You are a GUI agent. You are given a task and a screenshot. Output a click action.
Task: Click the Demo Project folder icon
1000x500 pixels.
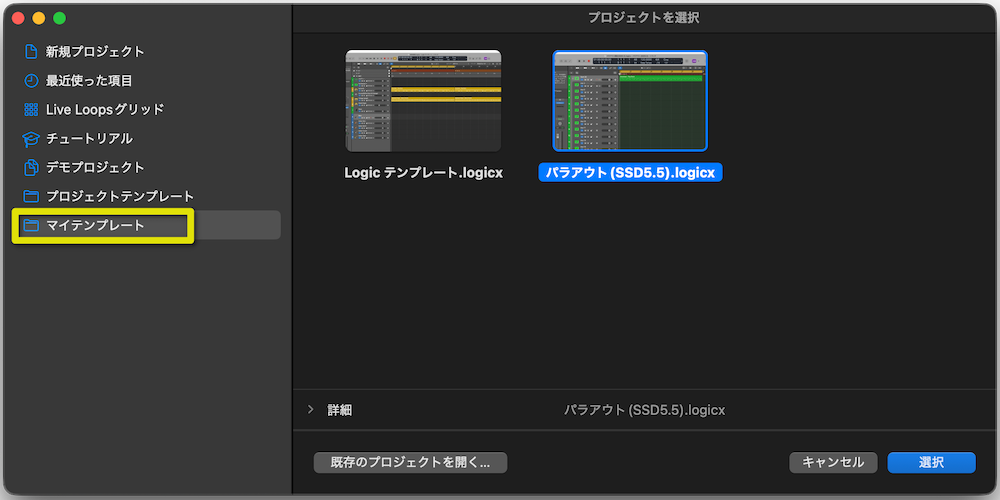pyautogui.click(x=31, y=168)
